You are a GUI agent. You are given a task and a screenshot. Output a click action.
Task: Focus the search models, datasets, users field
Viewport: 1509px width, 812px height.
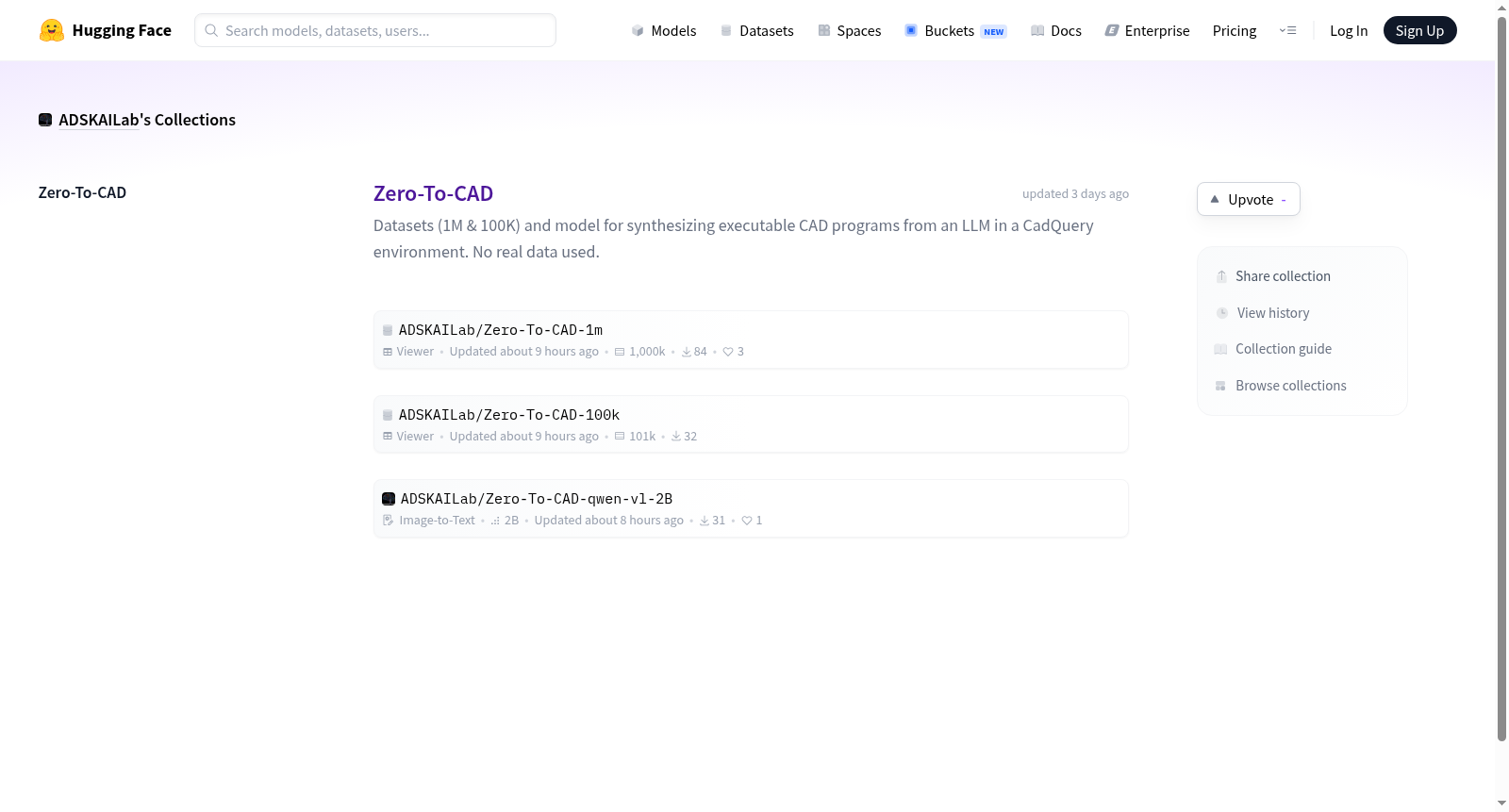pyautogui.click(x=375, y=30)
